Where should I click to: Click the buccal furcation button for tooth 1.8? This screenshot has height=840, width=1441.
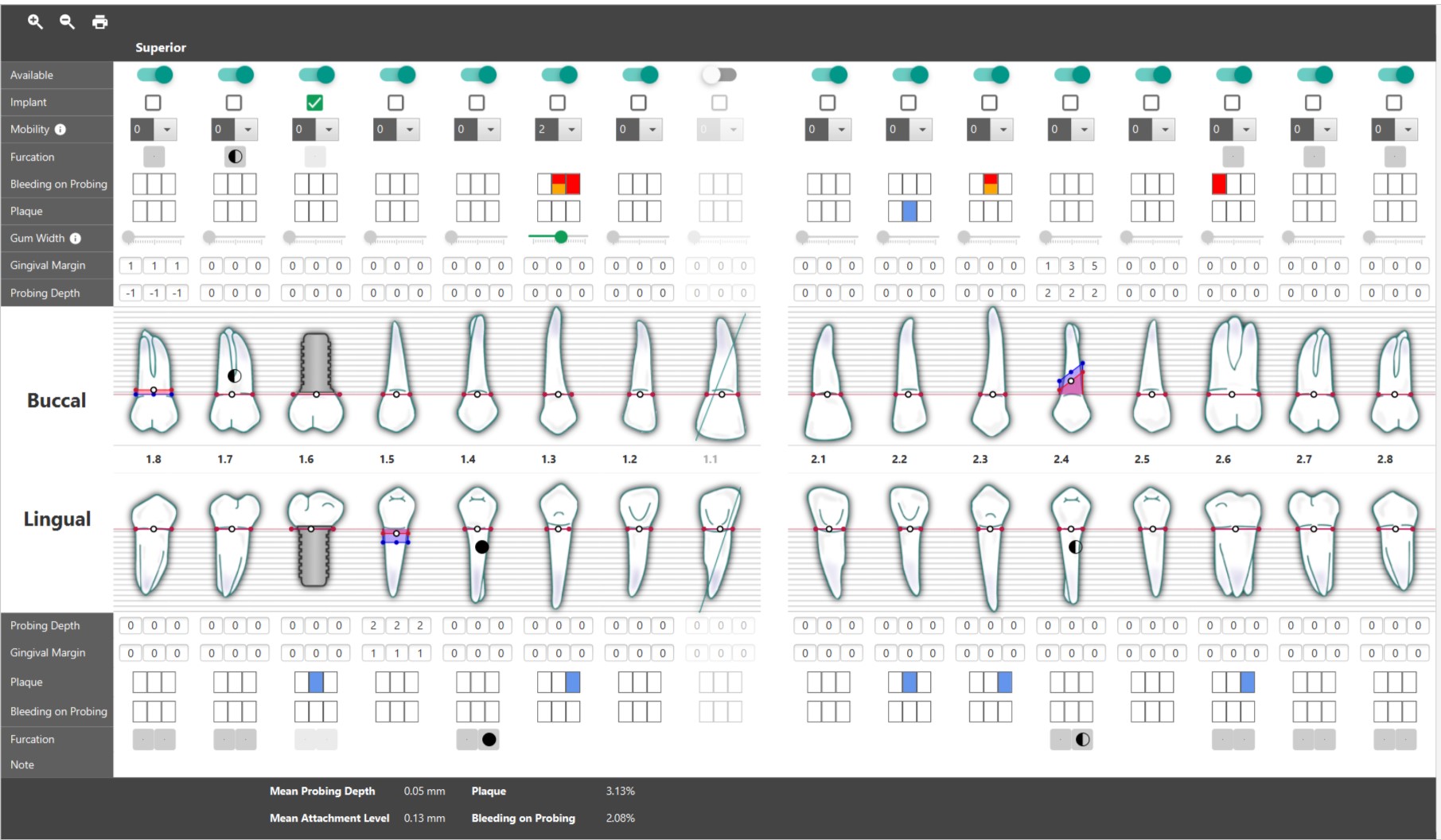click(x=154, y=157)
